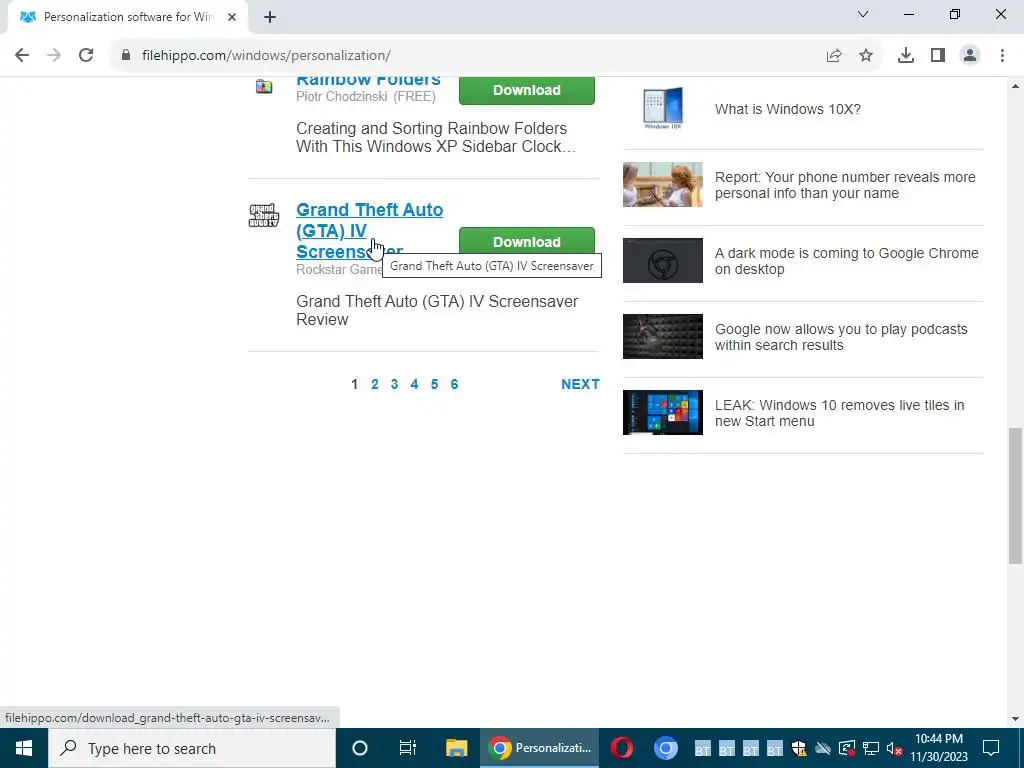This screenshot has height=768, width=1024.
Task: Open Windows Security tray icon
Action: point(798,748)
